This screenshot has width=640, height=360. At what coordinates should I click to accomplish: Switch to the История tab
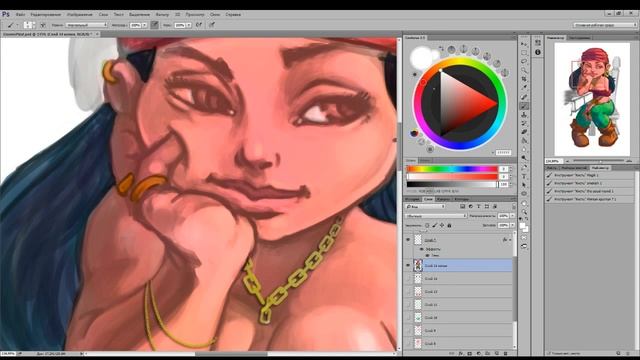pos(412,199)
